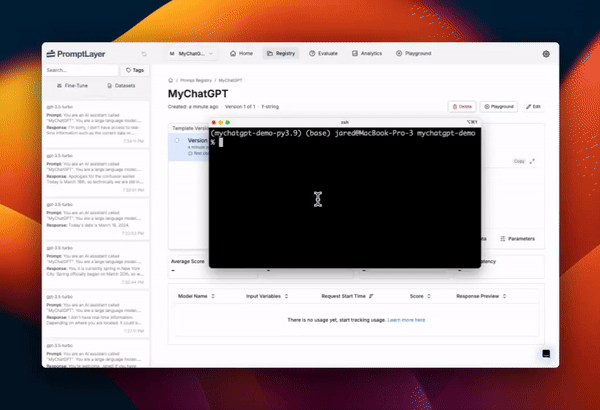600x410 pixels.
Task: Click the Edit button
Action: point(533,106)
